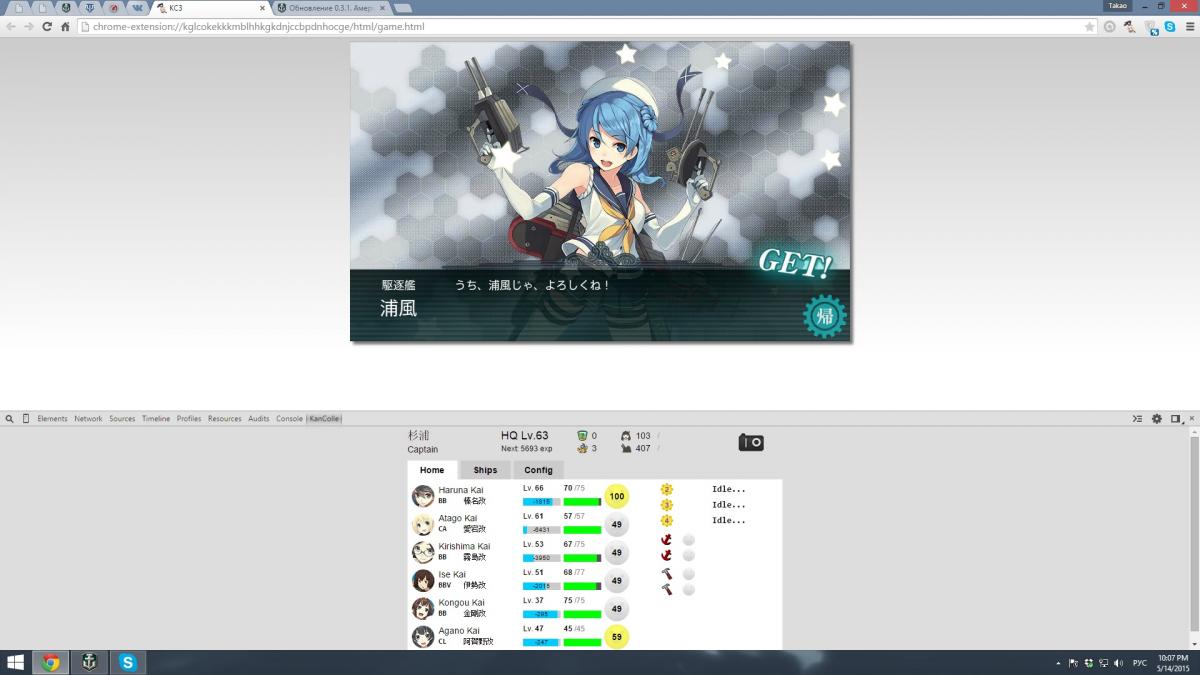The image size is (1200, 675).
Task: Show DevTools console drawer
Action: 1137,419
